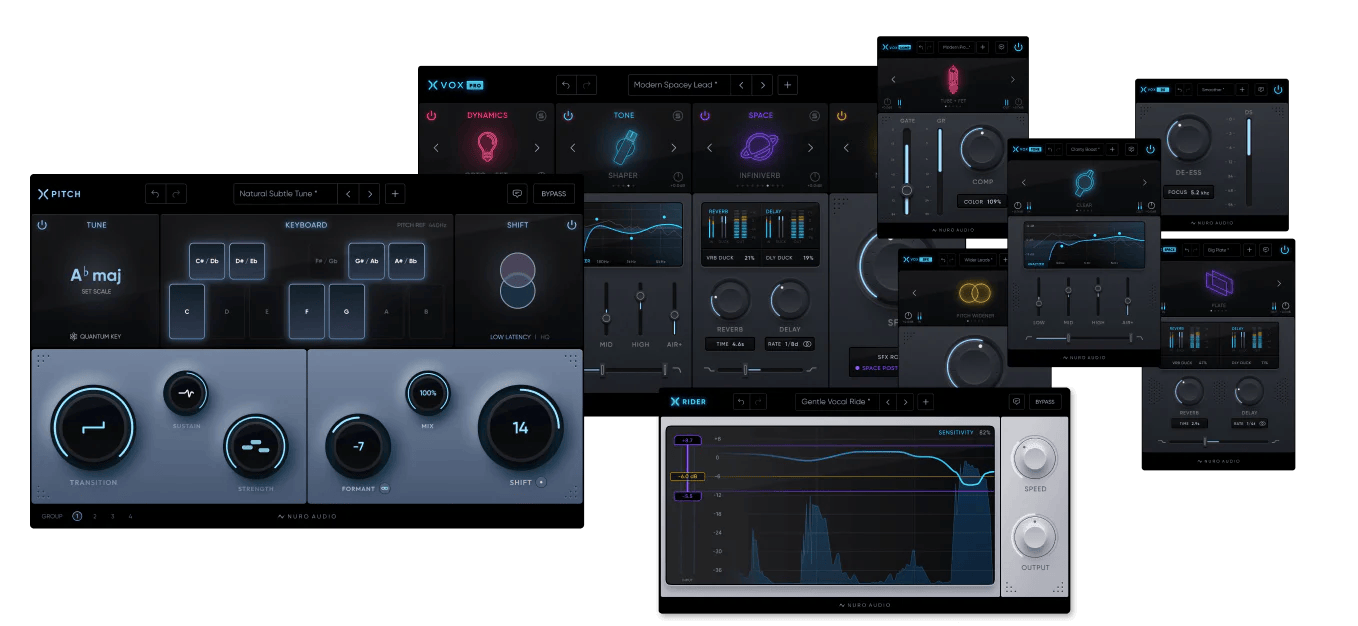Add preset with plus in Vox Pro
Viewport: 1358px width, 626px height.
point(788,85)
